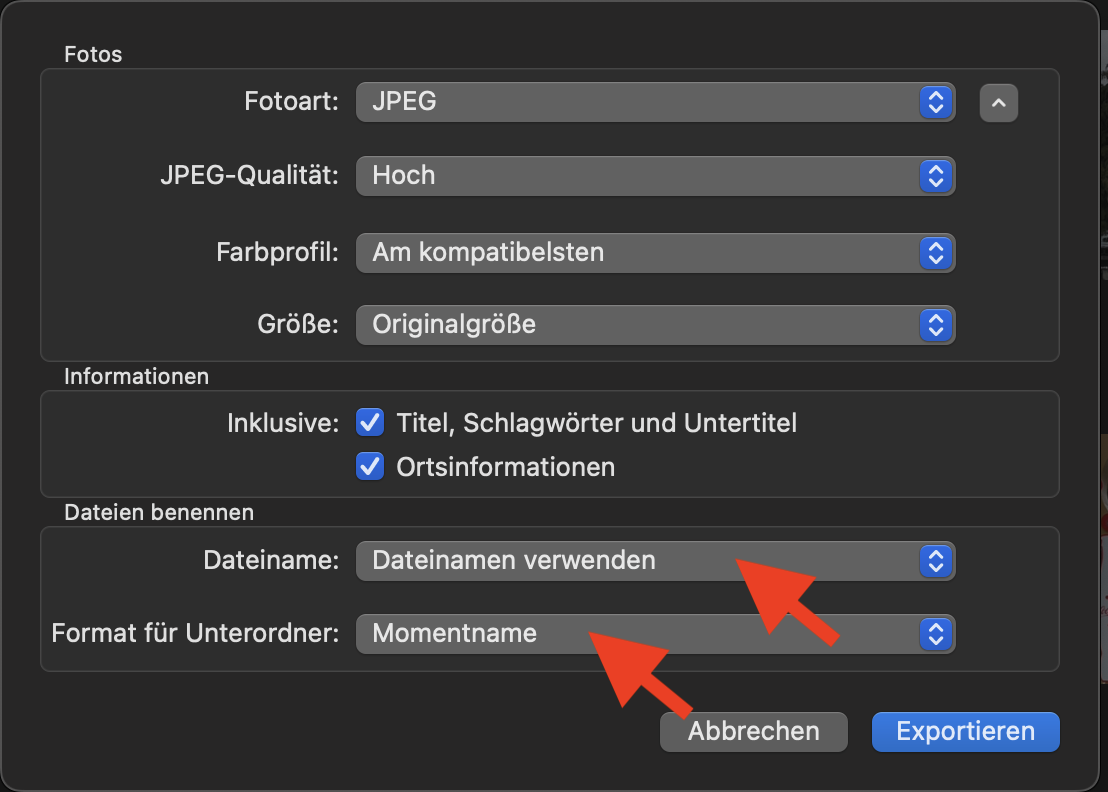Click the blue arrows beside JPEG-Qualität Hoch

coord(935,176)
